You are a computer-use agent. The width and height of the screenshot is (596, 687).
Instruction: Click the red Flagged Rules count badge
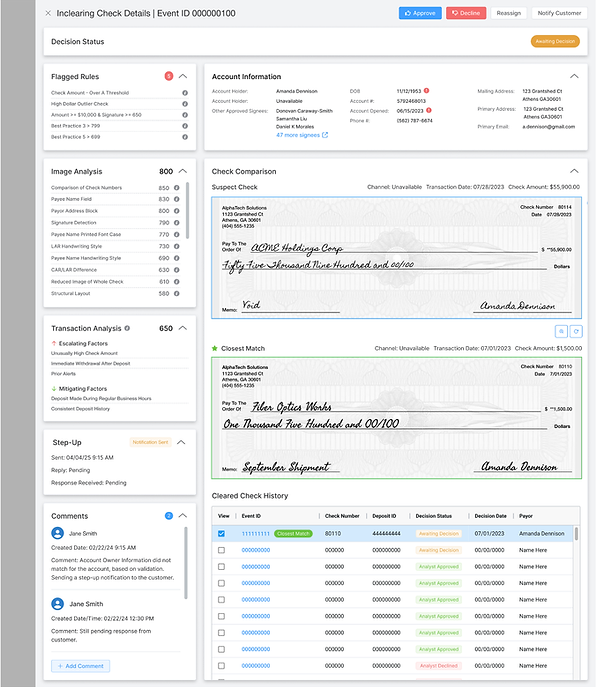click(x=169, y=76)
